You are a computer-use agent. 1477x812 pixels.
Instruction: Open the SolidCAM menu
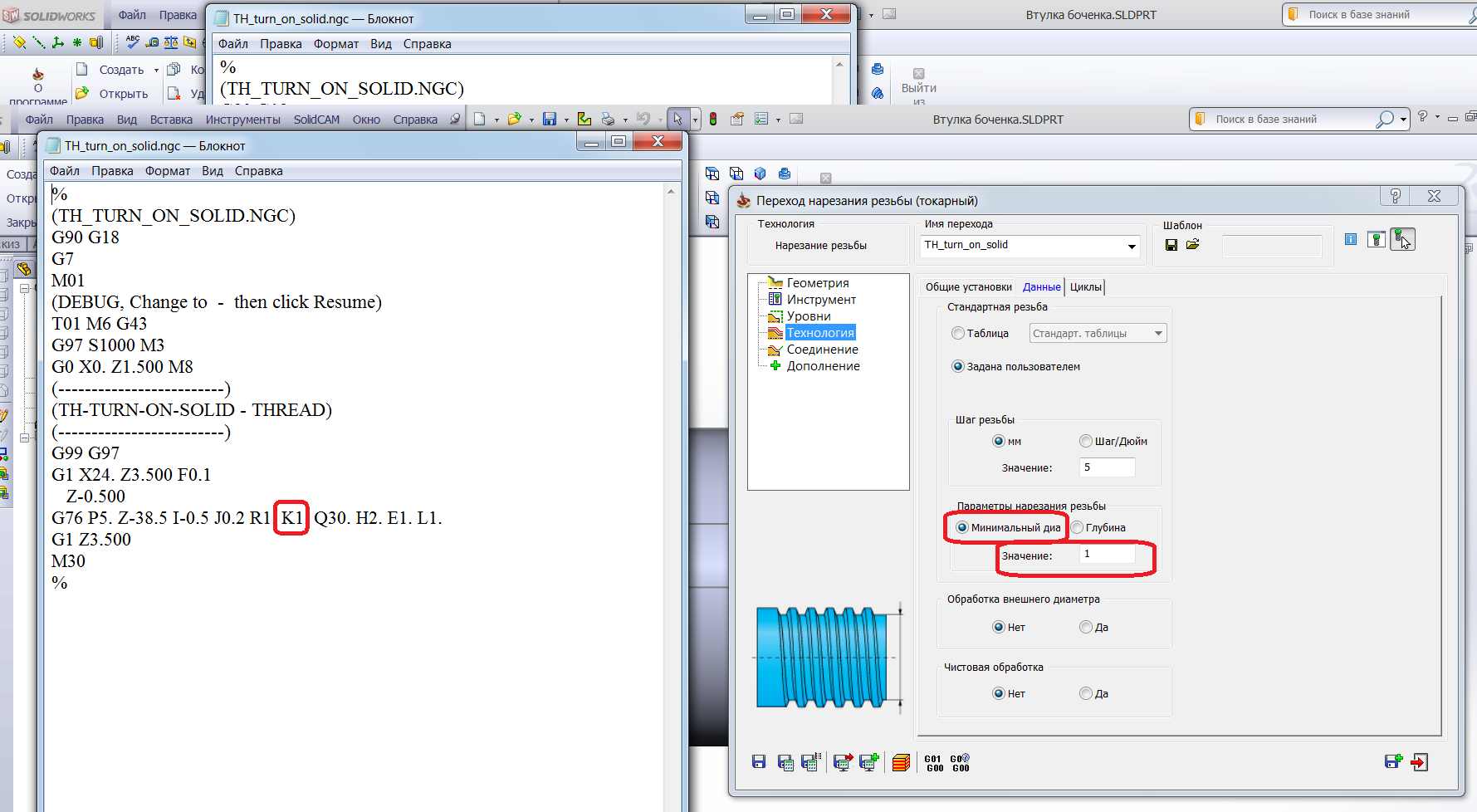tap(316, 120)
